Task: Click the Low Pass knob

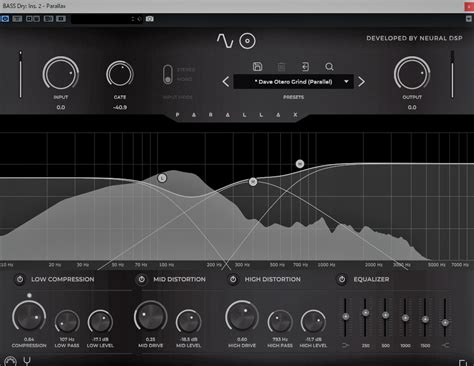Action: pos(67,321)
